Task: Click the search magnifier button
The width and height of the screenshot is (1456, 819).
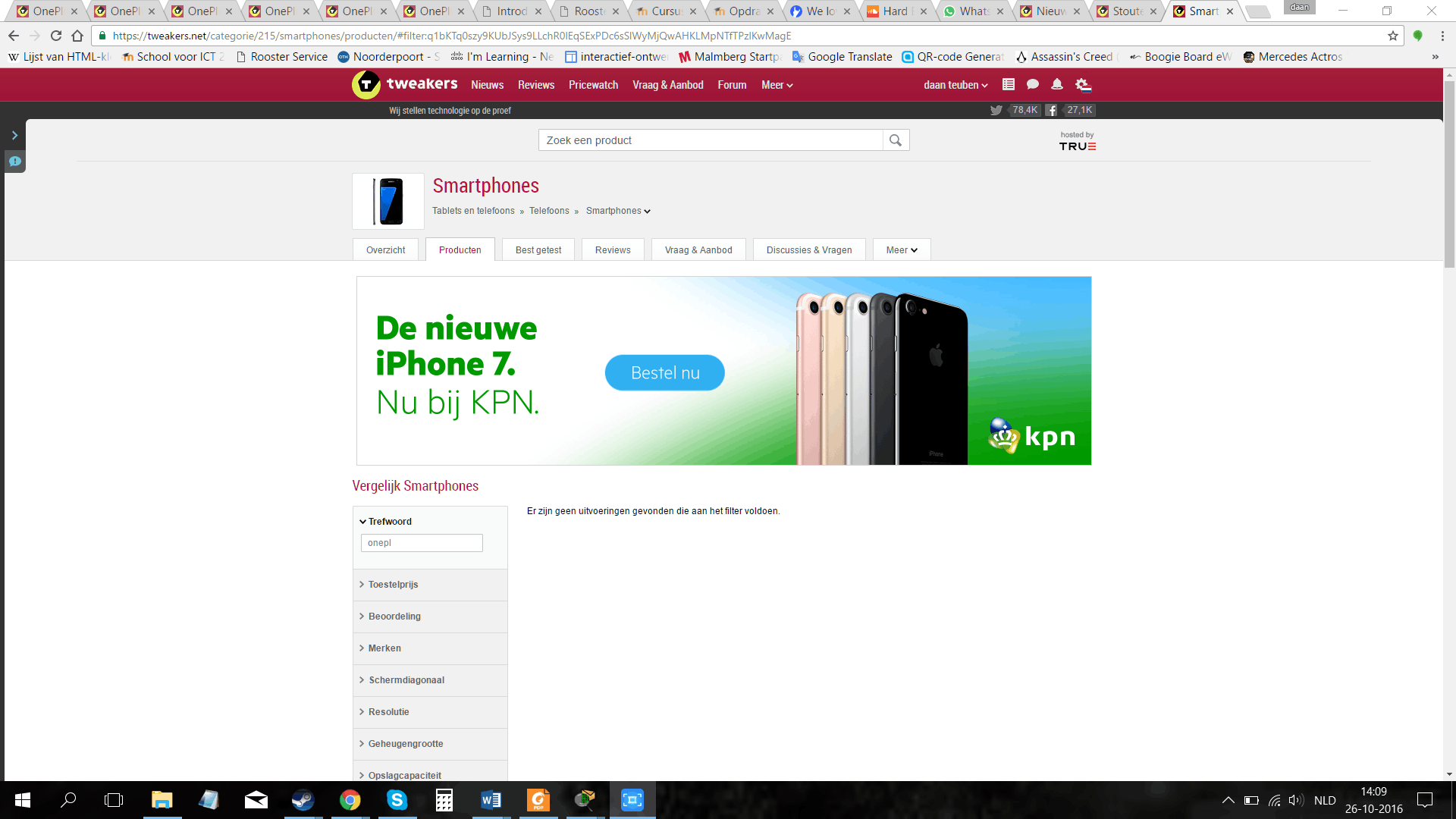Action: click(896, 140)
